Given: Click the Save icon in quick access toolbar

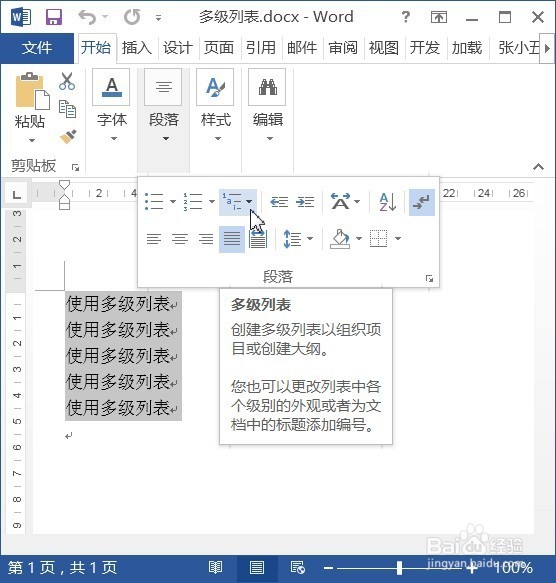Looking at the screenshot, I should [54, 17].
